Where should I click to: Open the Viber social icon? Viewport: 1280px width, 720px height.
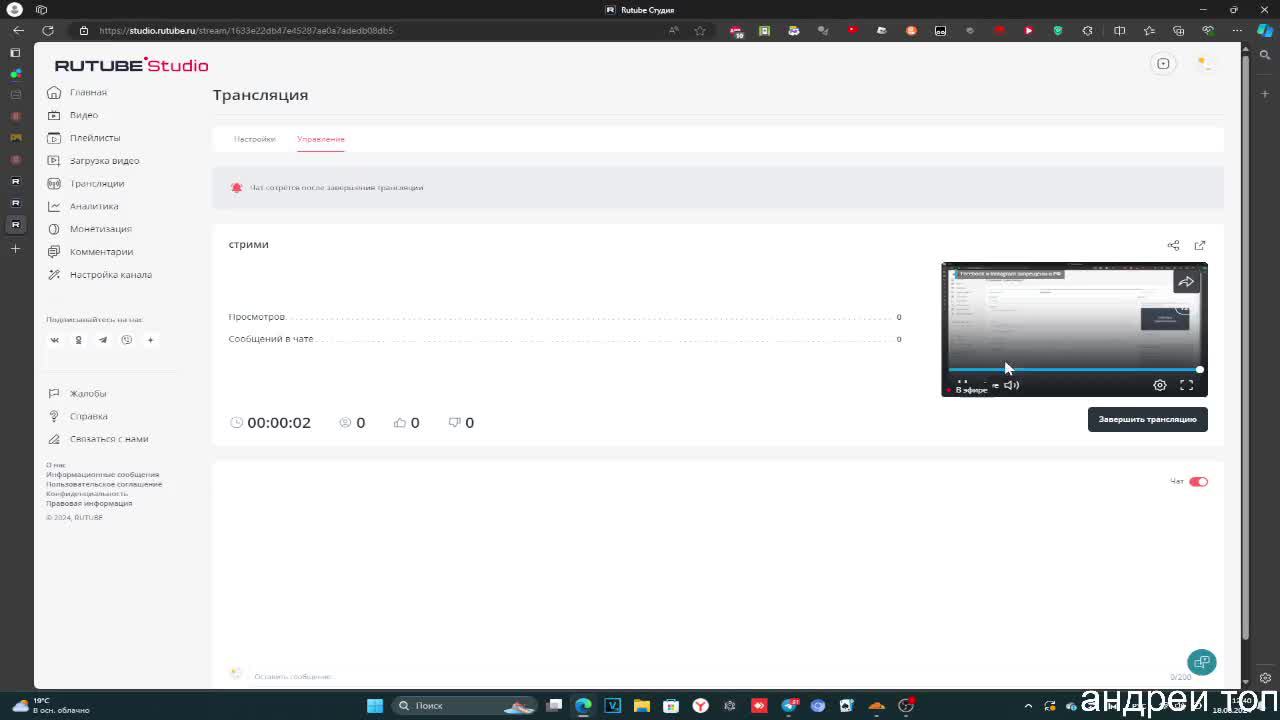[x=127, y=340]
